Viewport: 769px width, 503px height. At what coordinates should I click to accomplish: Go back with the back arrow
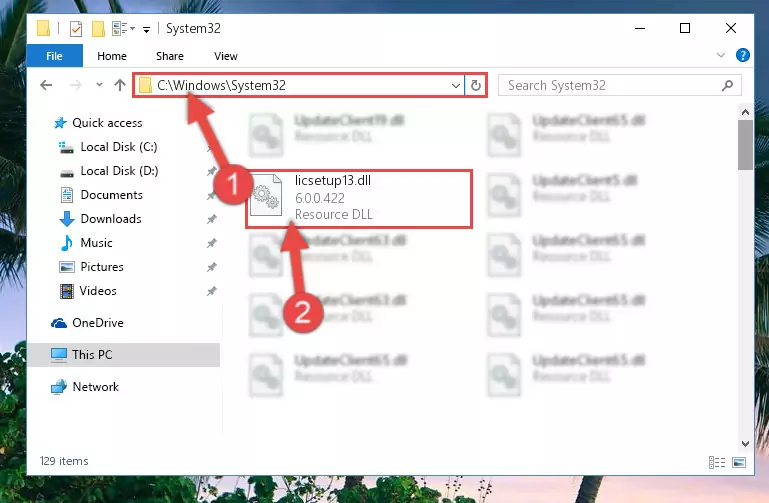point(46,85)
